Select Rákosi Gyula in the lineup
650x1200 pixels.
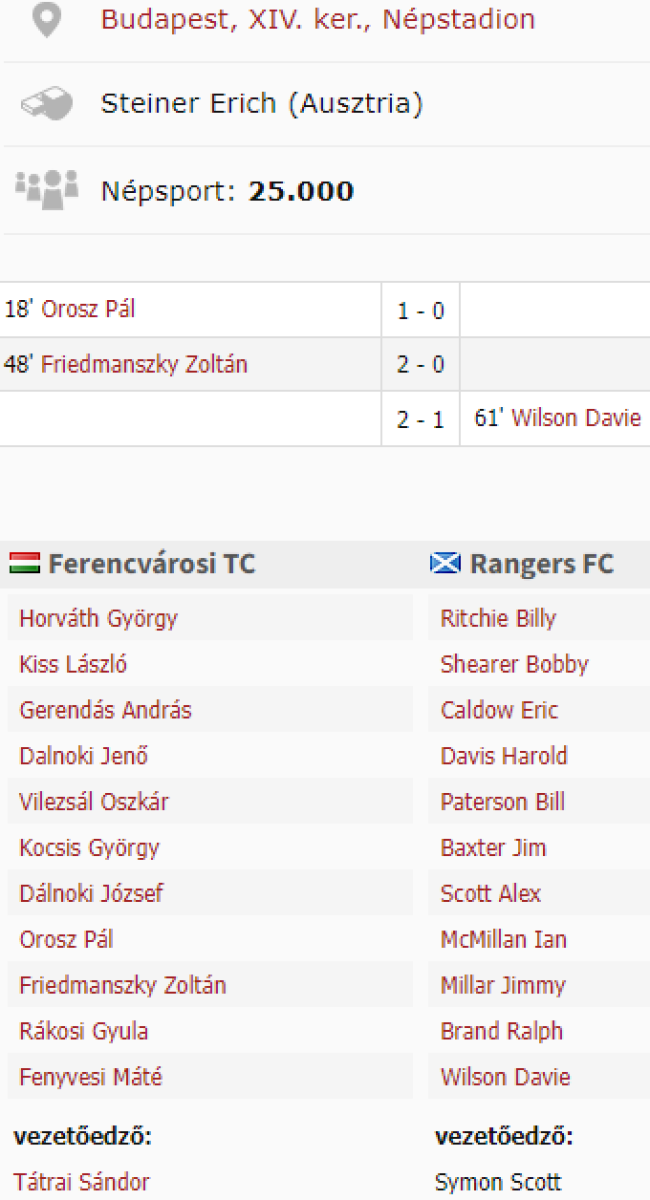tap(84, 1031)
